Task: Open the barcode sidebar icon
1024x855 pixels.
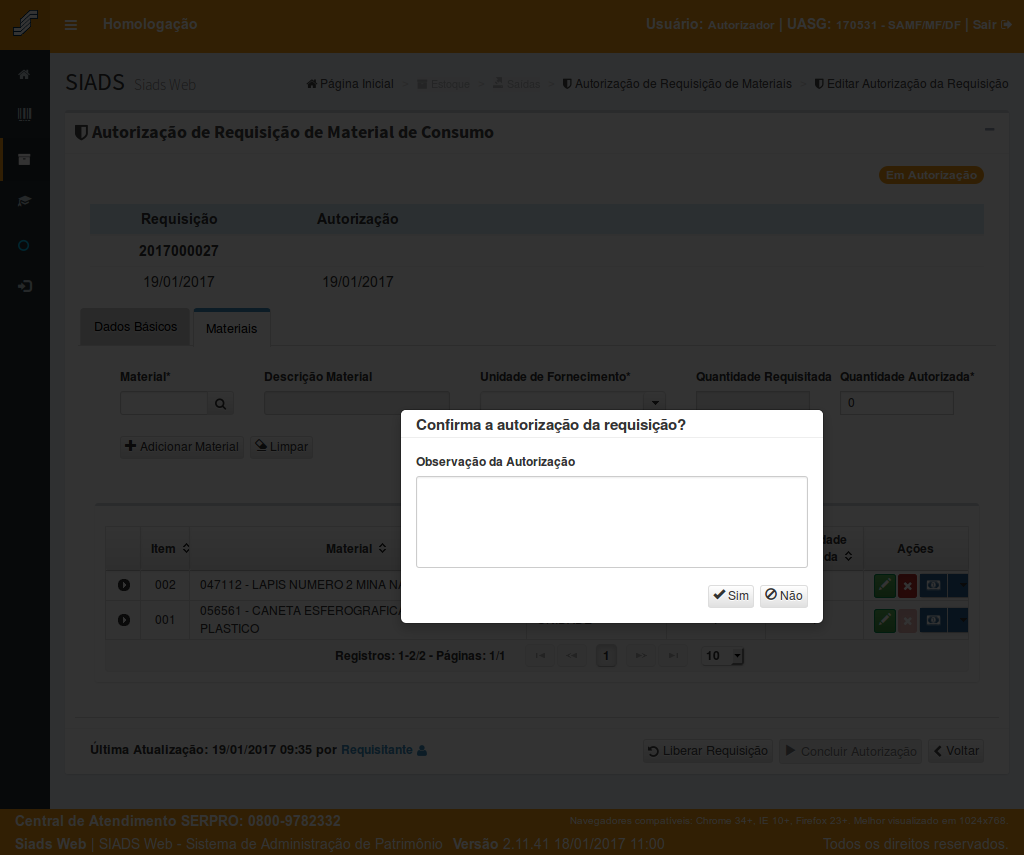Action: (x=24, y=115)
